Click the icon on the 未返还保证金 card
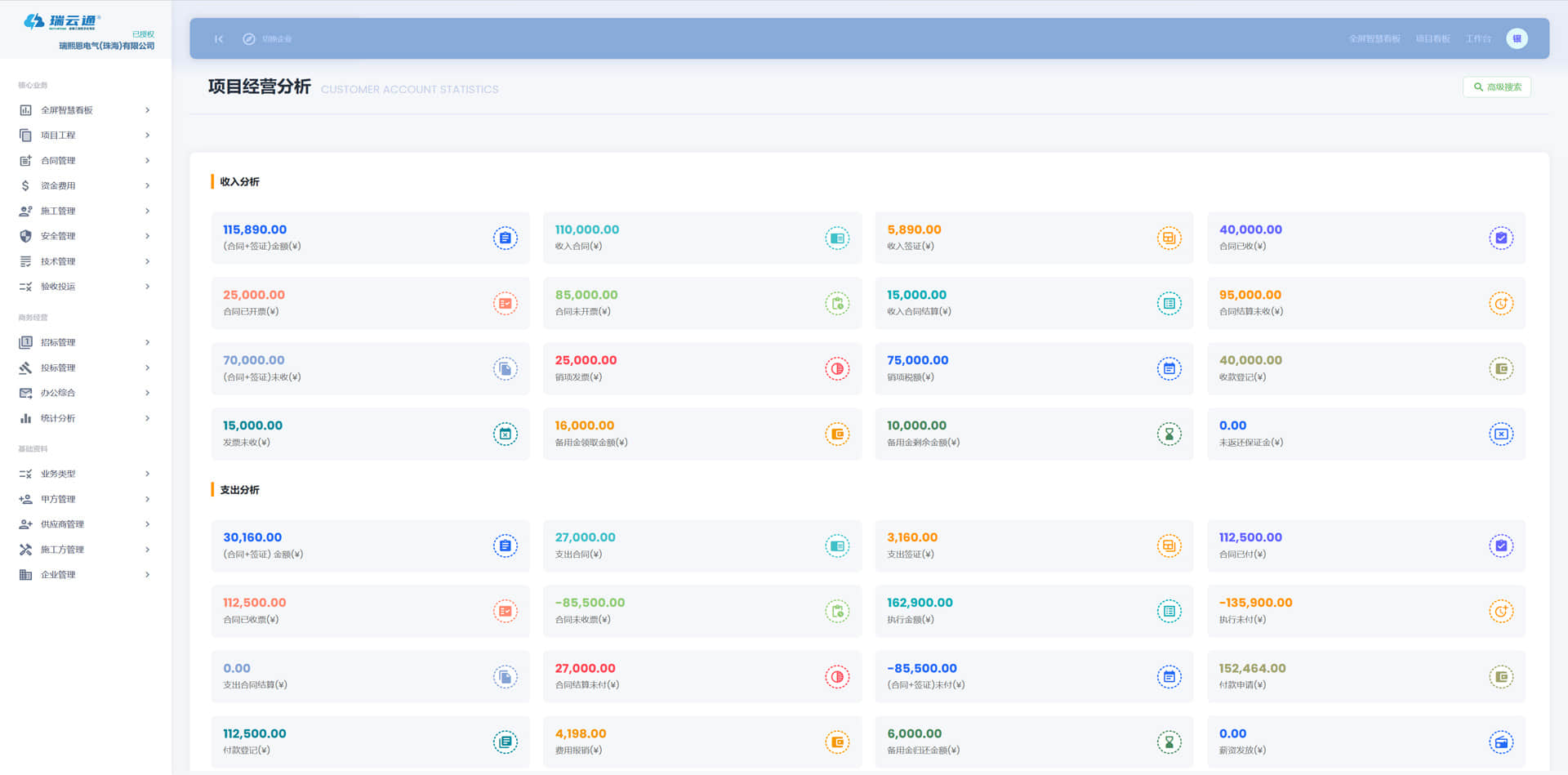This screenshot has height=775, width=1568. 1500,434
